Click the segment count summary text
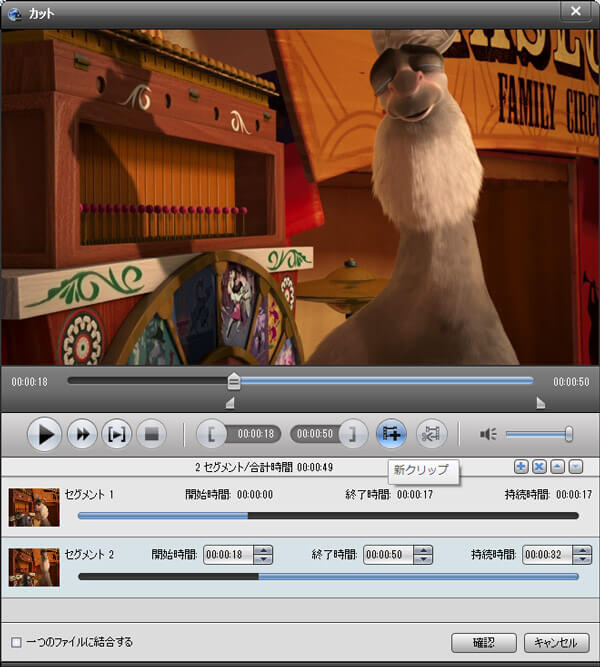Screen dimensions: 600x667 264,467
